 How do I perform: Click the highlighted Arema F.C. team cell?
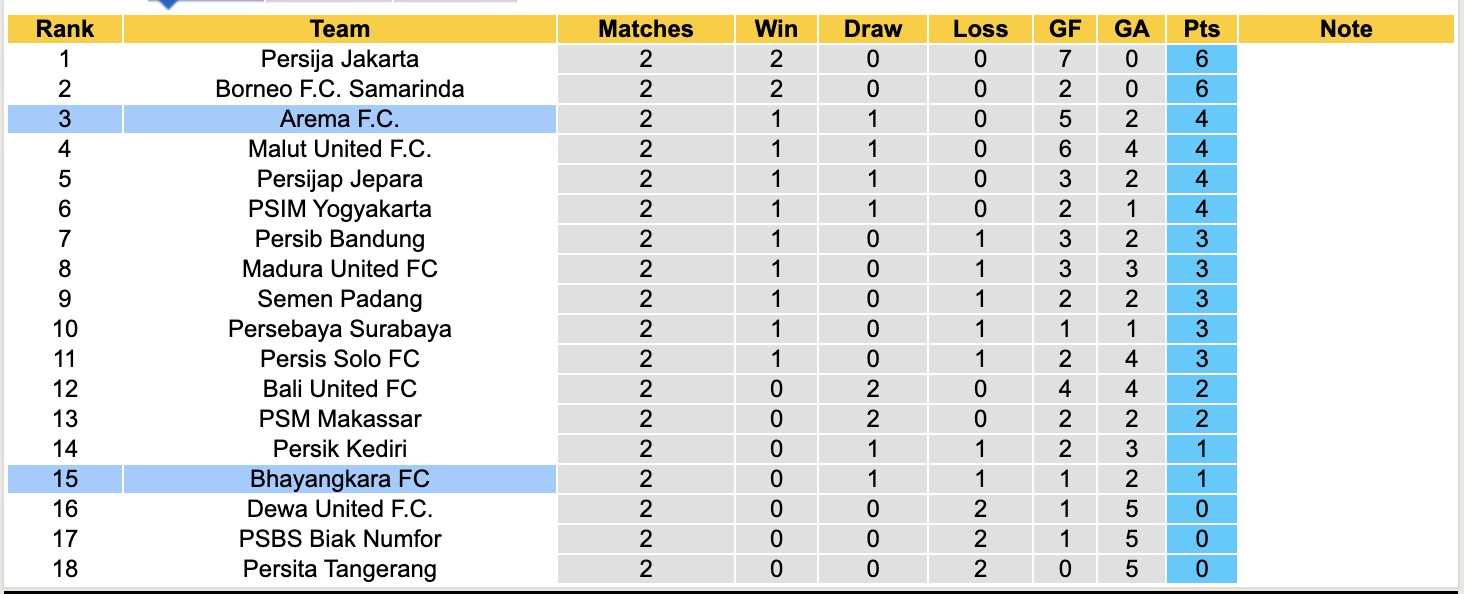pos(339,119)
